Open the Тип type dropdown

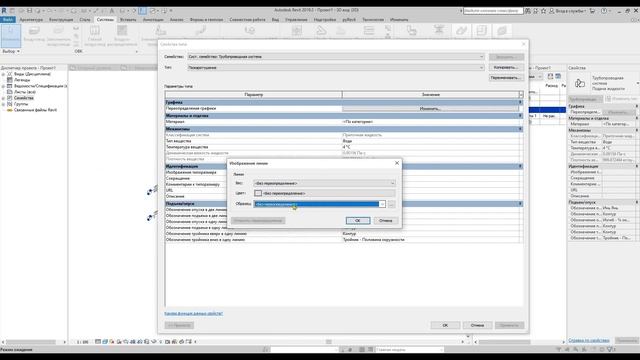[336, 67]
